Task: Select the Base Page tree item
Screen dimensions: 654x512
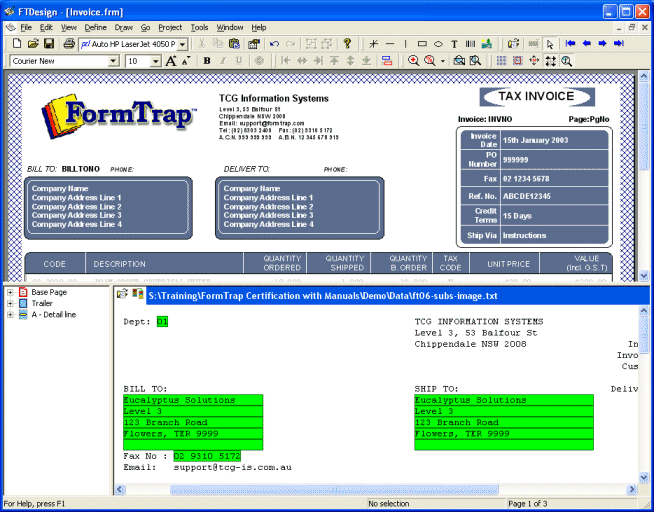Action: coord(49,292)
